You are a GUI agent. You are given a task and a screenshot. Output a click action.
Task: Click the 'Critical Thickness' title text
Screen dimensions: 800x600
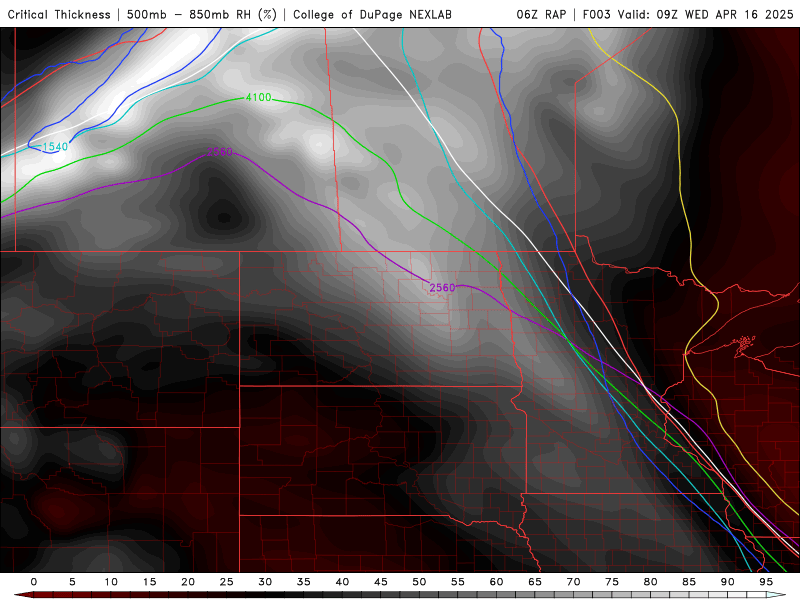(x=59, y=14)
